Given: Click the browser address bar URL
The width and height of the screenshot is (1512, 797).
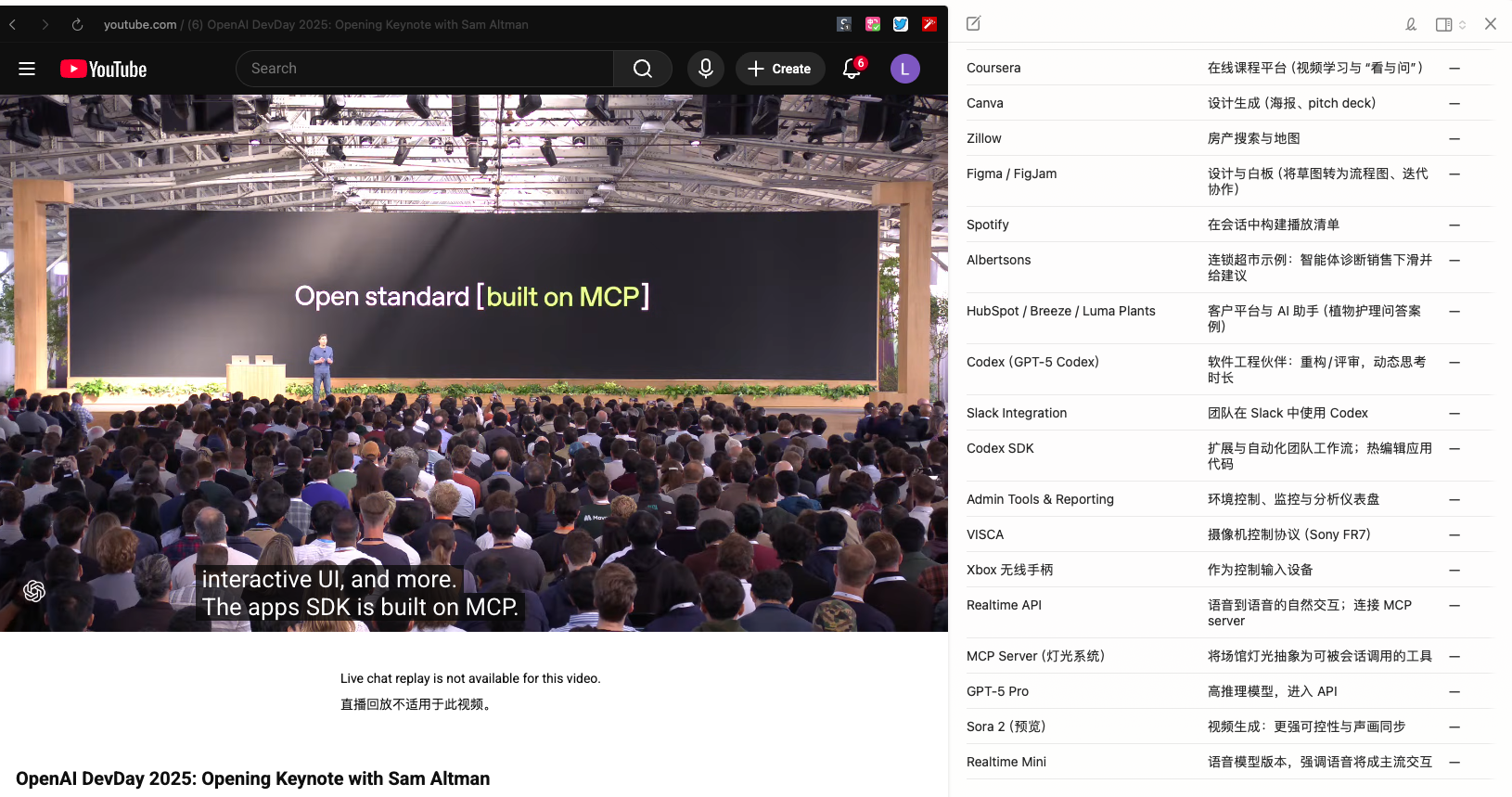Looking at the screenshot, I should click(315, 25).
